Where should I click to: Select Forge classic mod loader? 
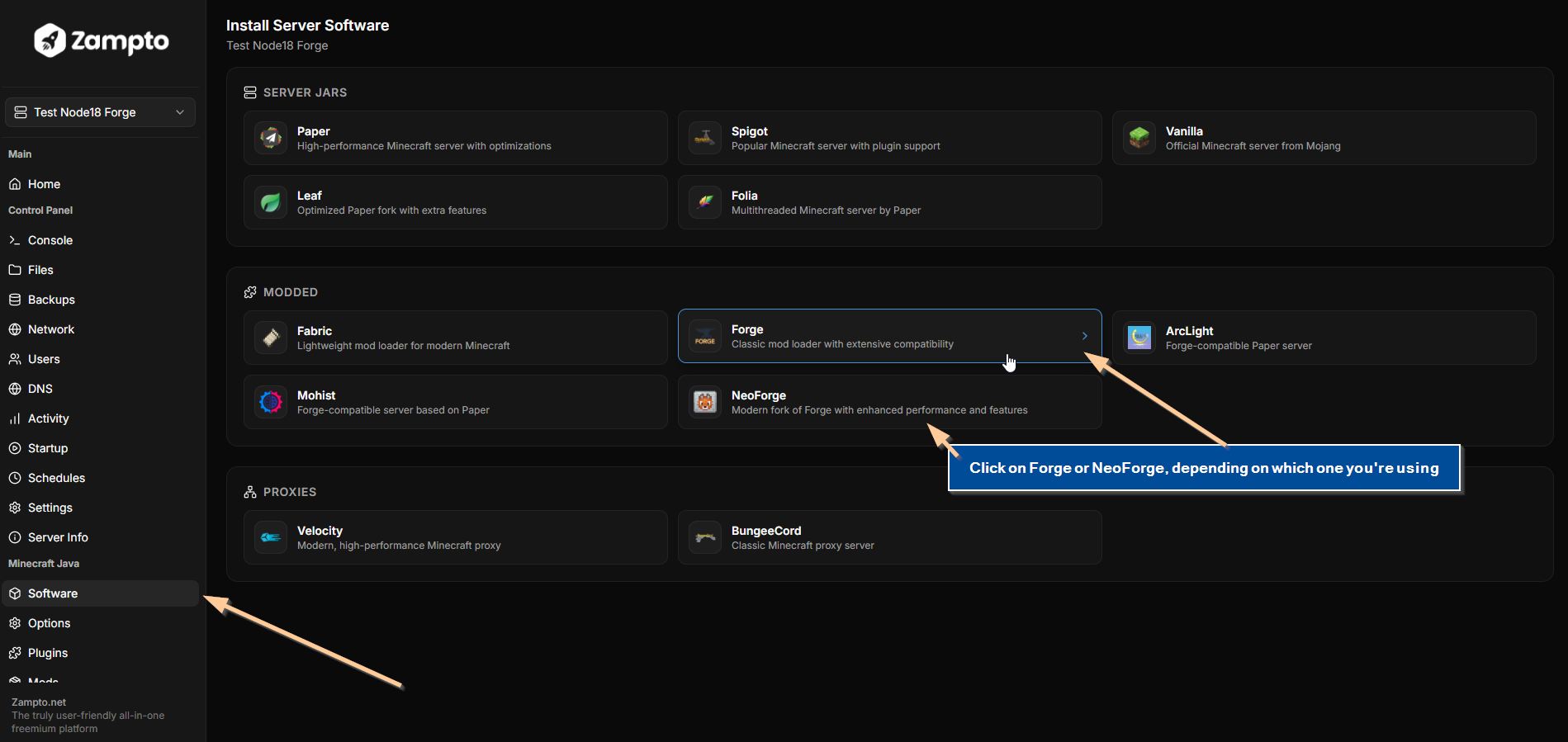pyautogui.click(x=890, y=336)
